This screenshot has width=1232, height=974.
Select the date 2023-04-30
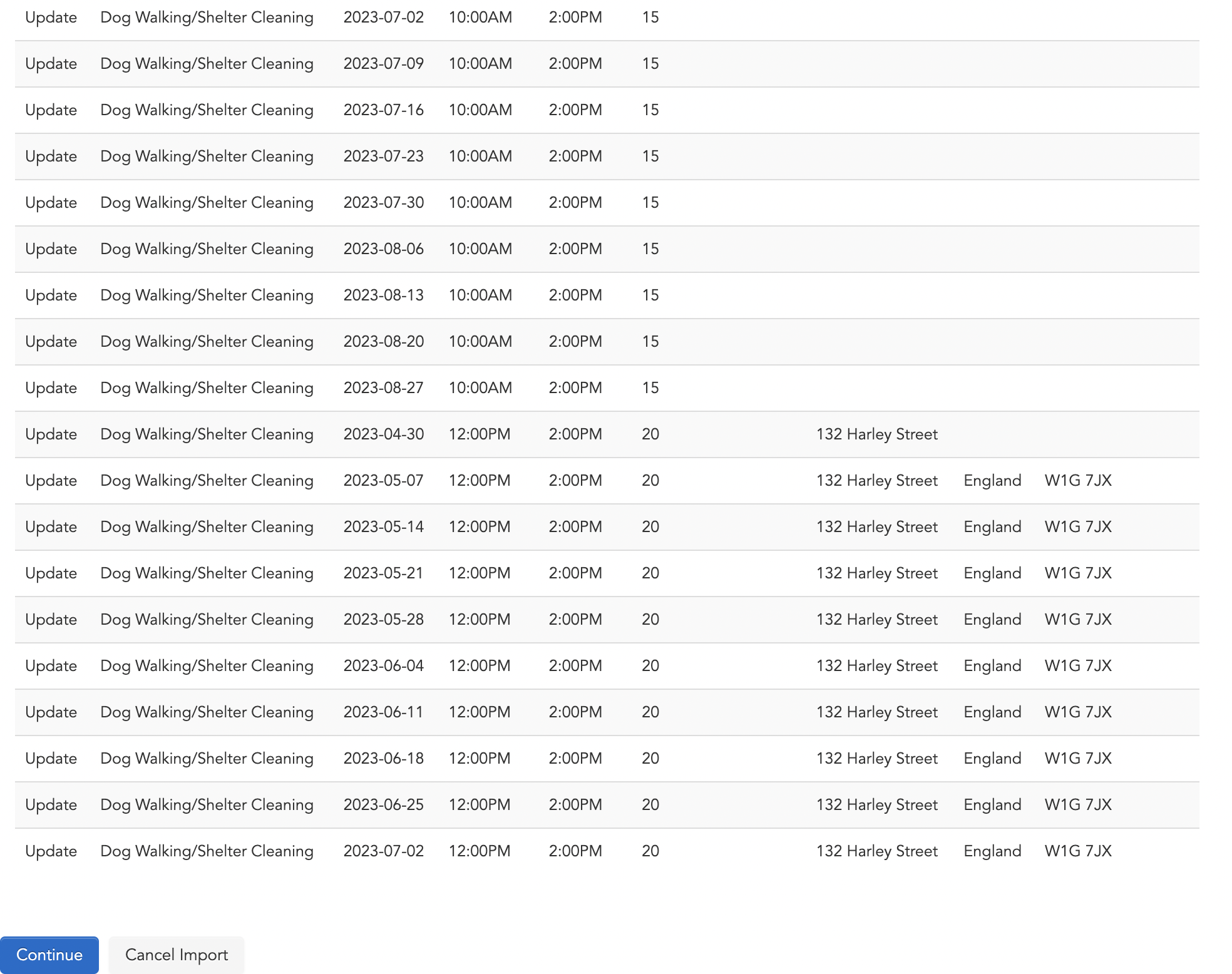[x=384, y=434]
